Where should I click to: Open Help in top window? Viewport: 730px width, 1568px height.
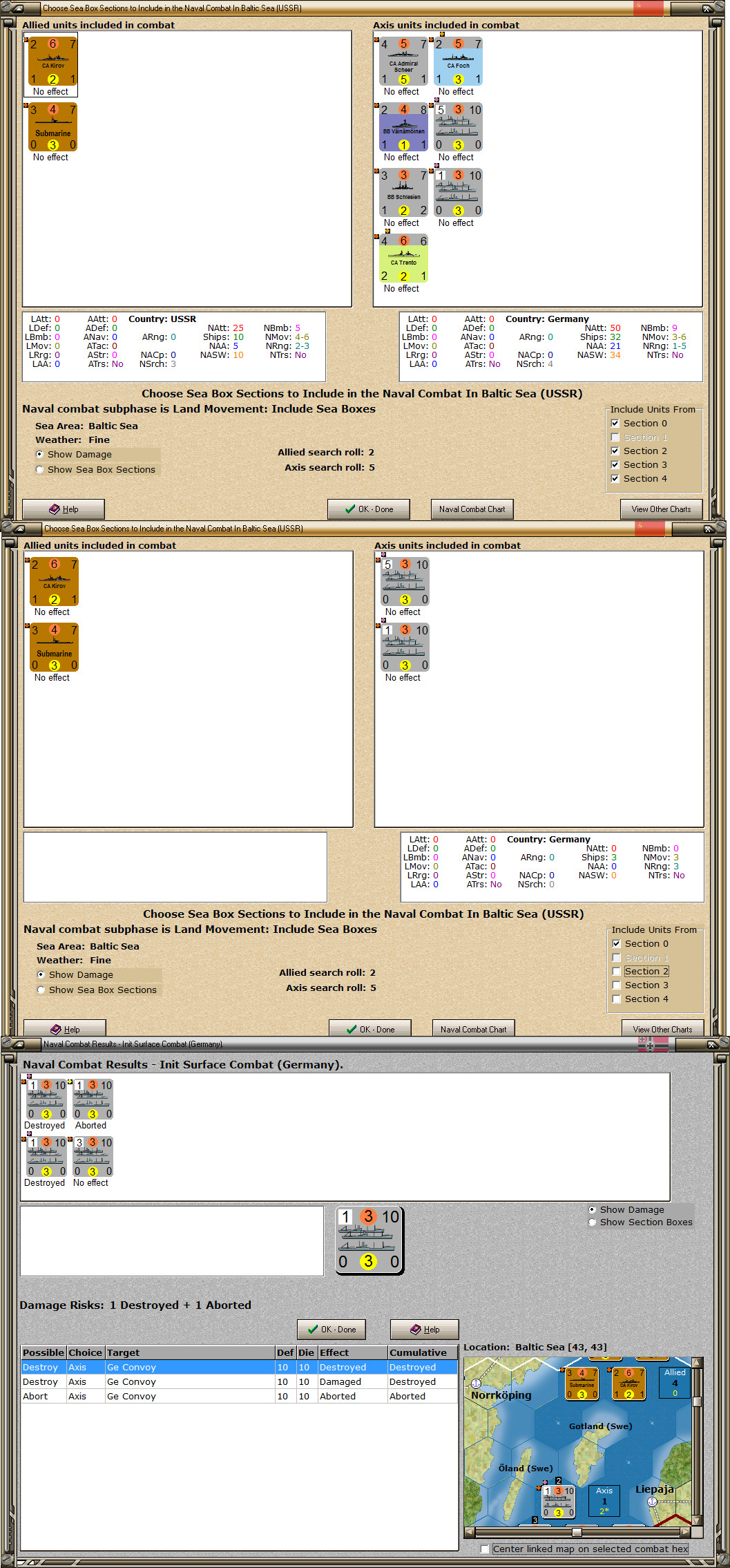click(x=64, y=509)
